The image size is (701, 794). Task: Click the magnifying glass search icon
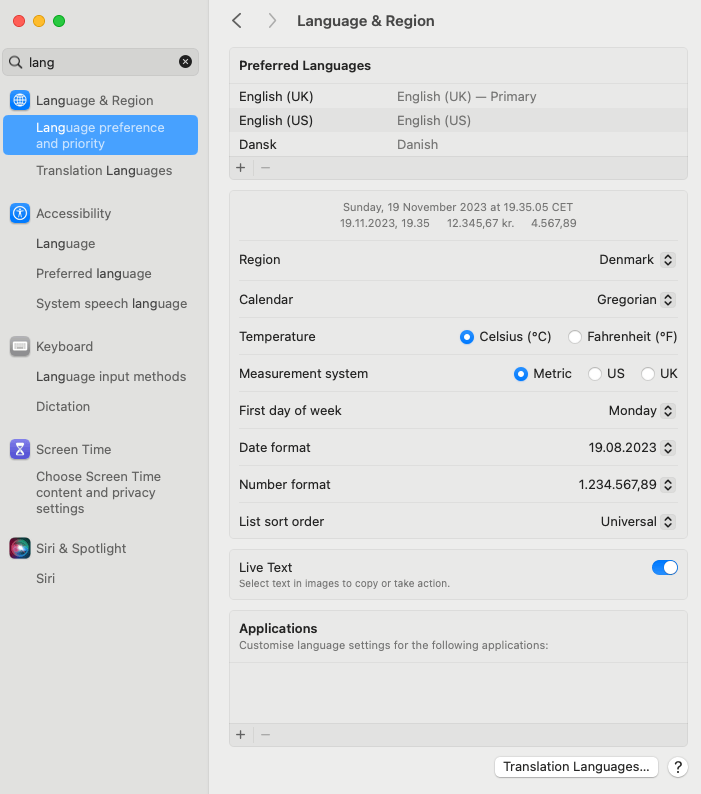pos(16,62)
